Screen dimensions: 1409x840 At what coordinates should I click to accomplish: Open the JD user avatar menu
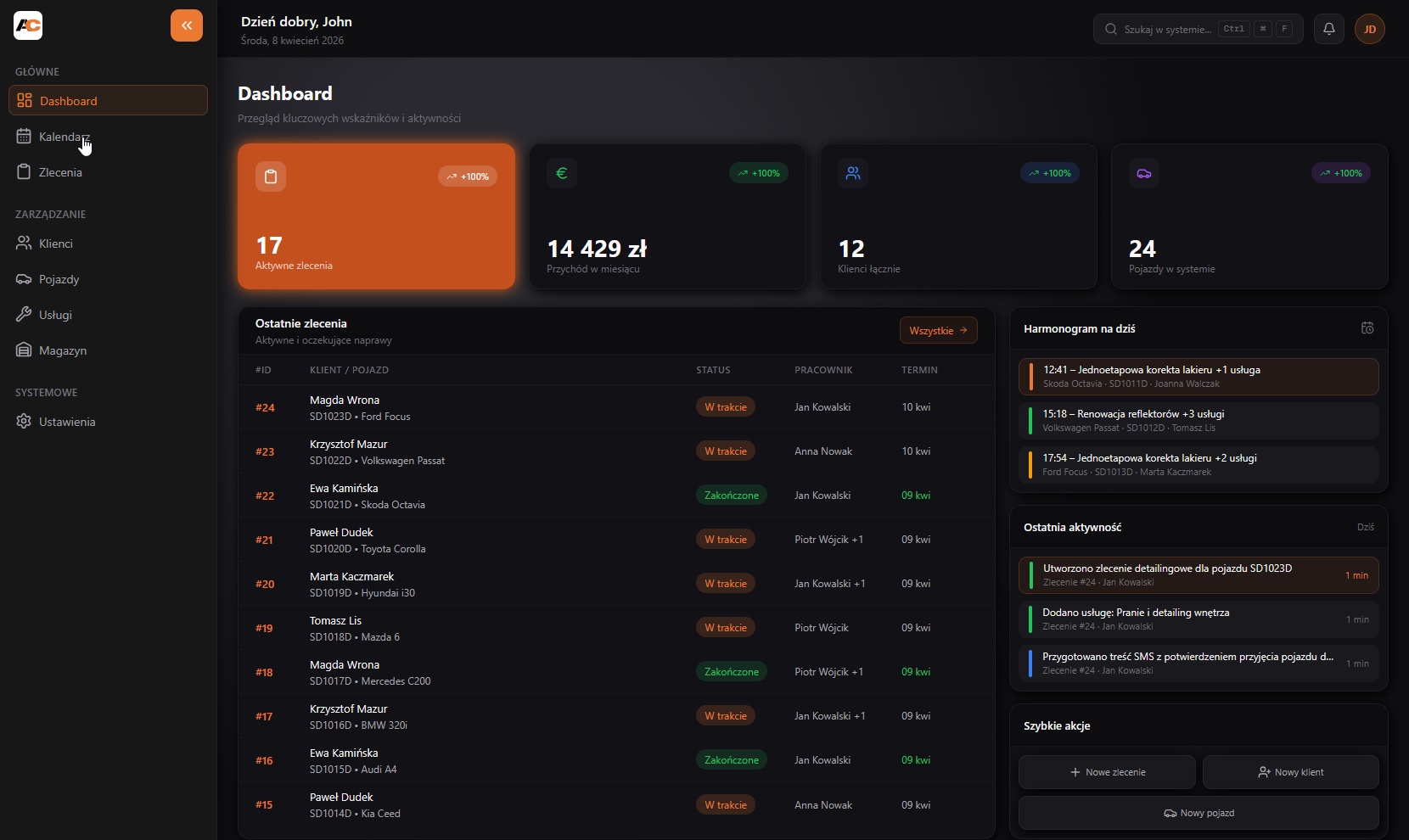tap(1370, 29)
